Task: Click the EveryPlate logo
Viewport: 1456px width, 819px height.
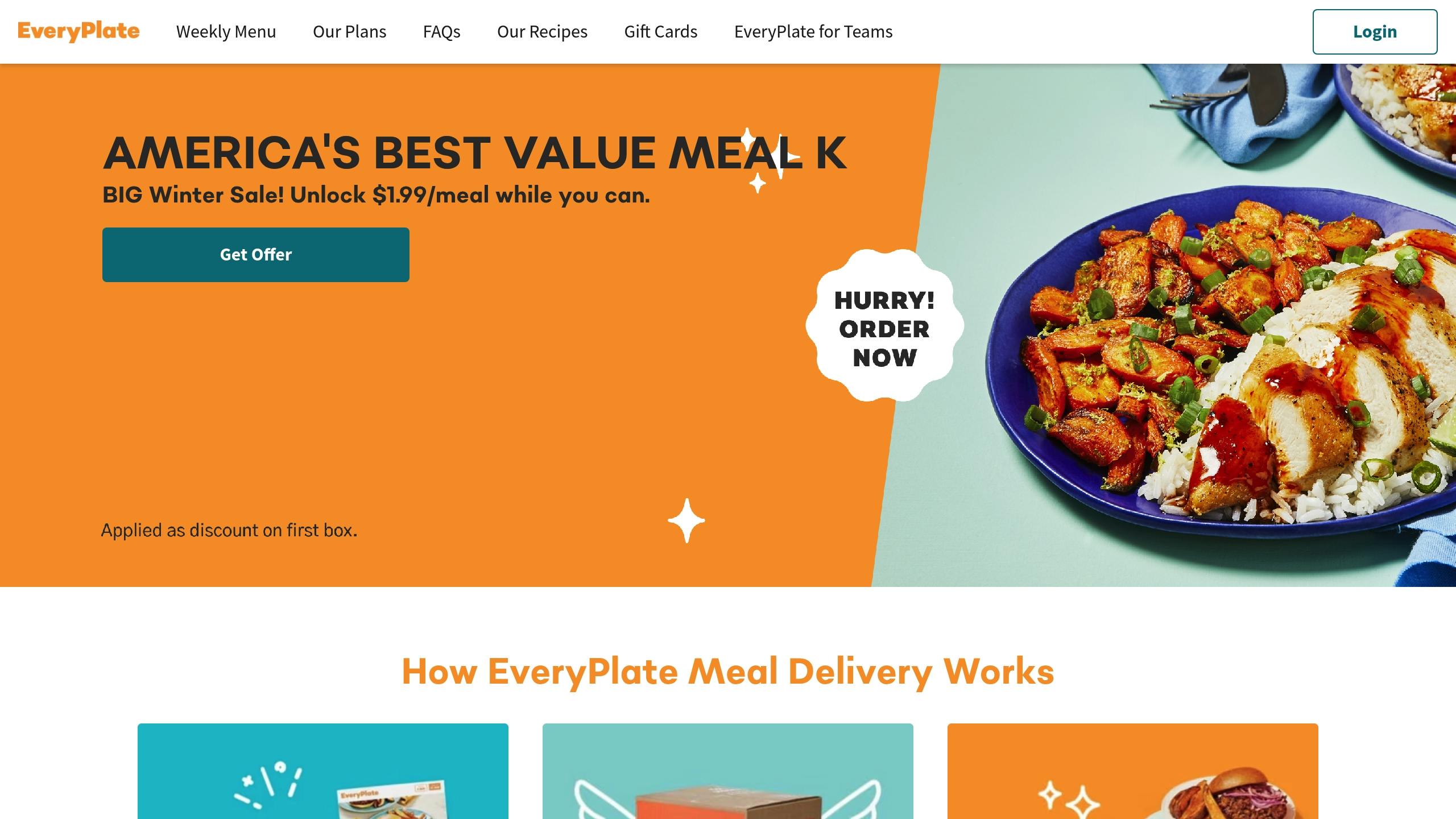Action: 78,31
